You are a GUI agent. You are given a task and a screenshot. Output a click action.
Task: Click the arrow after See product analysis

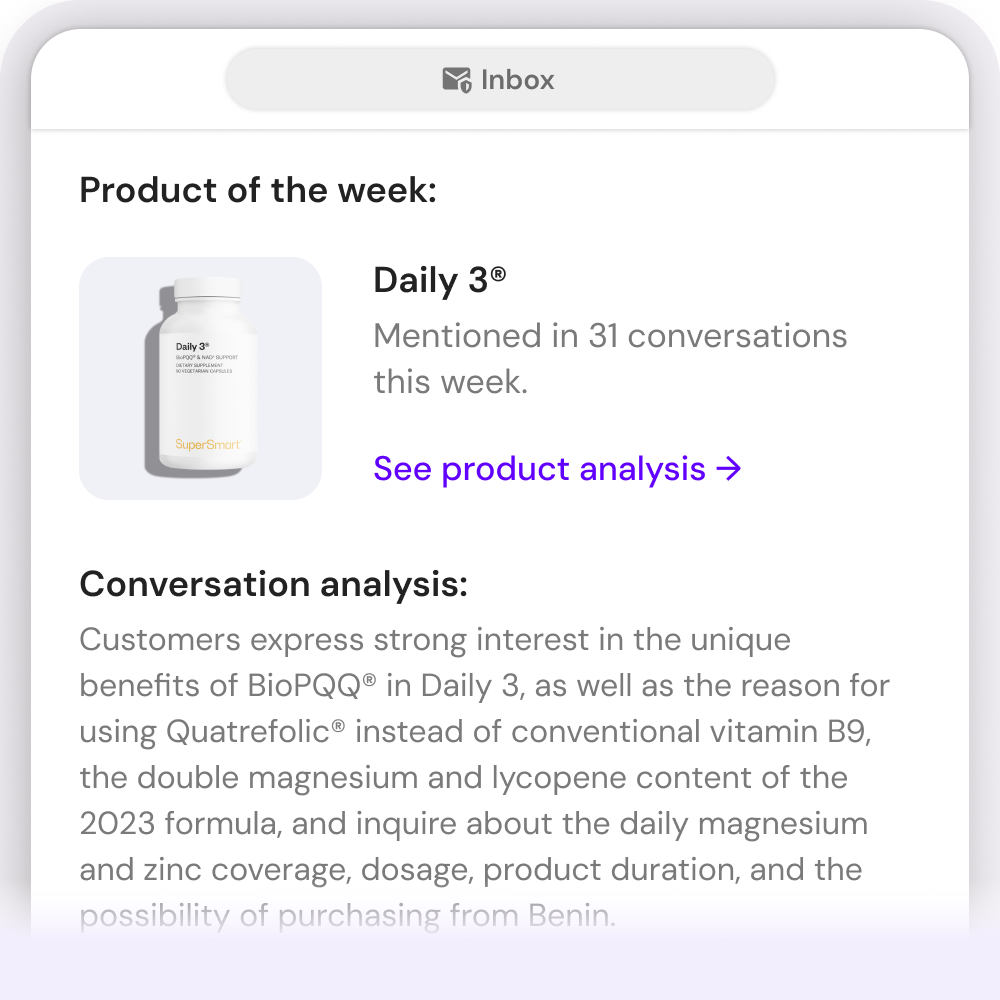point(730,468)
